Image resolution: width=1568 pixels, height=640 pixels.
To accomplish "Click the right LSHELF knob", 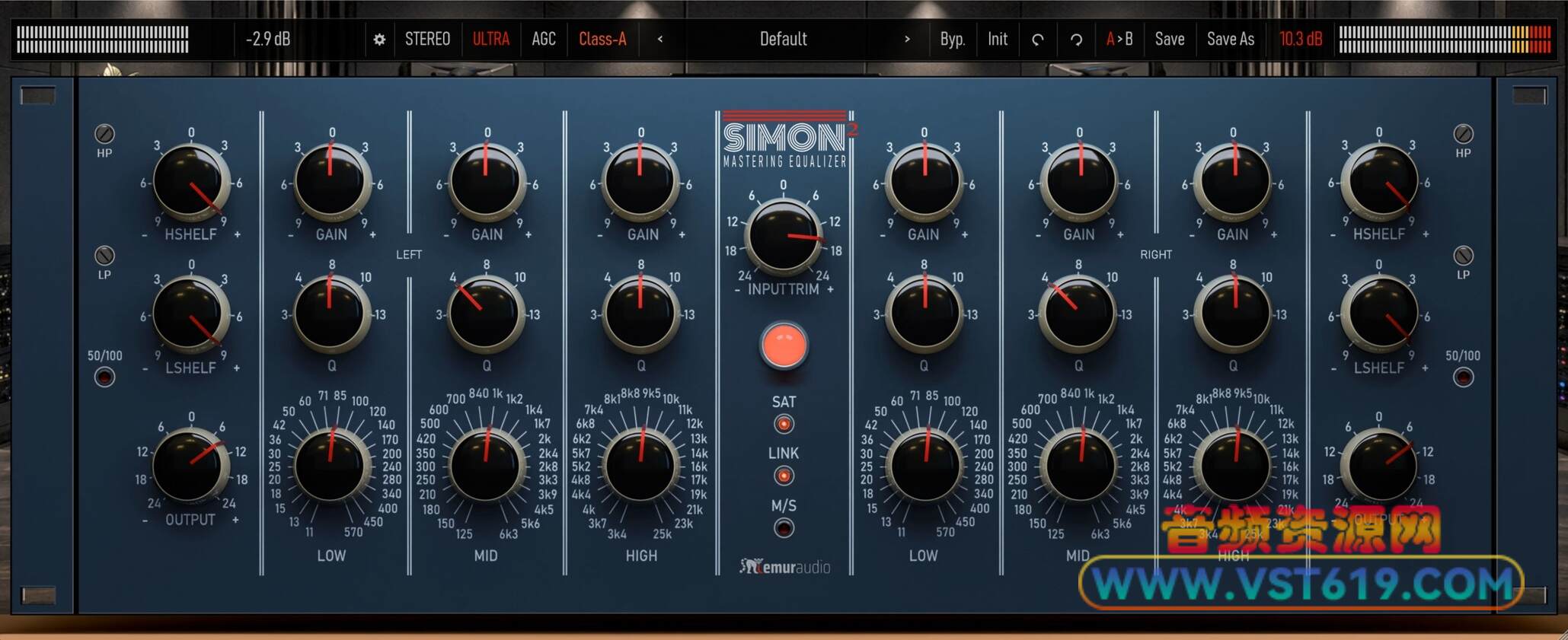I will (1379, 314).
